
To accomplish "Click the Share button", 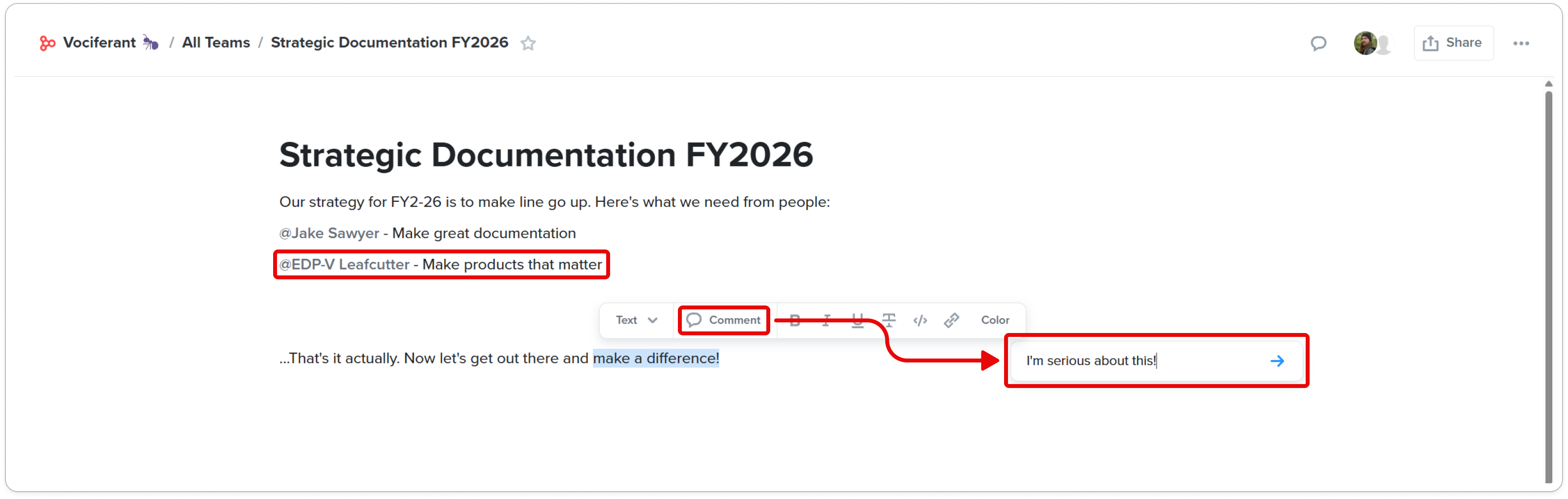I will click(1453, 43).
